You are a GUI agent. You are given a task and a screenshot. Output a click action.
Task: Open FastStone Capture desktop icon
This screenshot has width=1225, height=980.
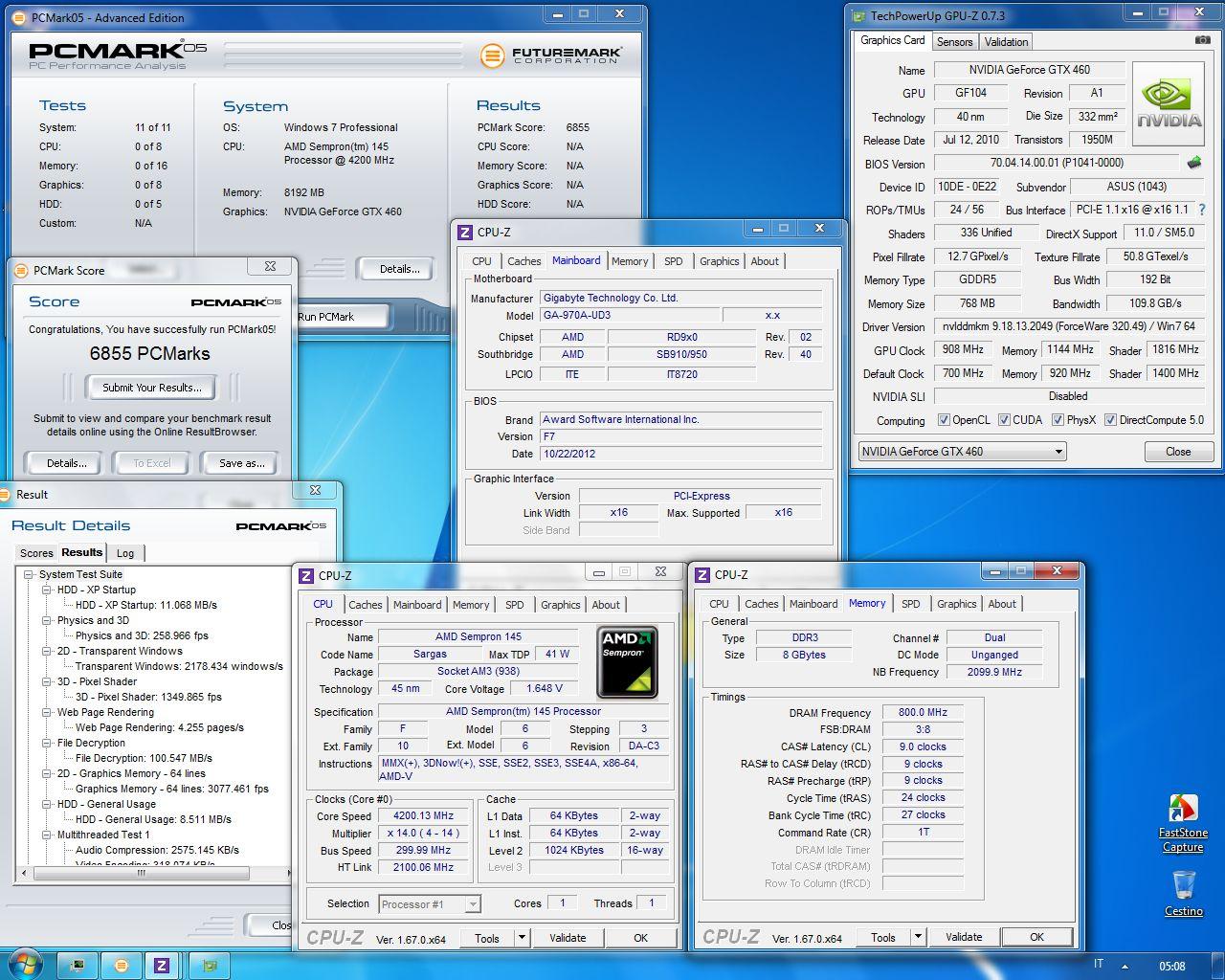tap(1183, 823)
